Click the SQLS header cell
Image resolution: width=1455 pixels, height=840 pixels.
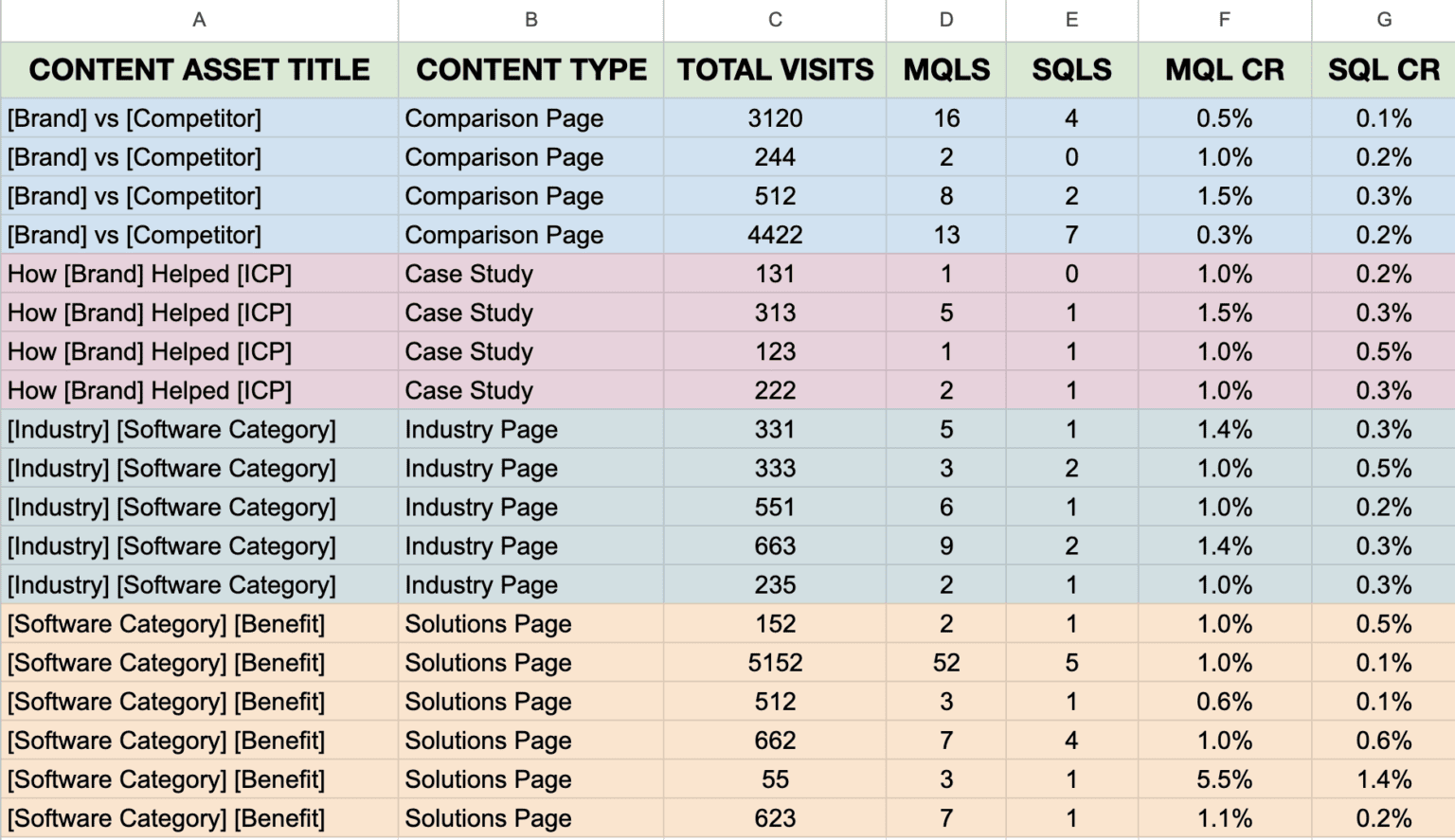[x=1071, y=70]
